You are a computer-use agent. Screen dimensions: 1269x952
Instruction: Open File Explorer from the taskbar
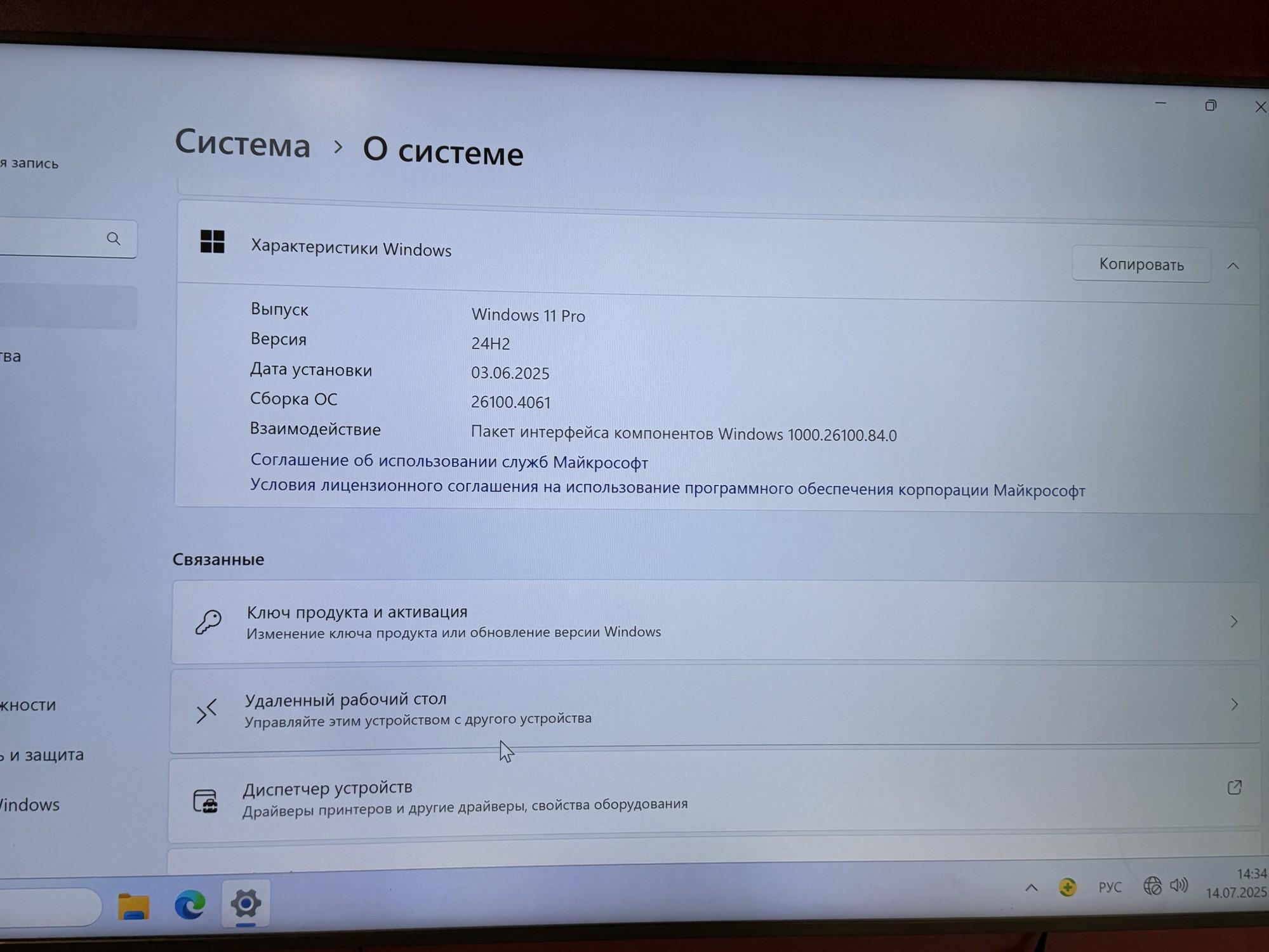[133, 906]
